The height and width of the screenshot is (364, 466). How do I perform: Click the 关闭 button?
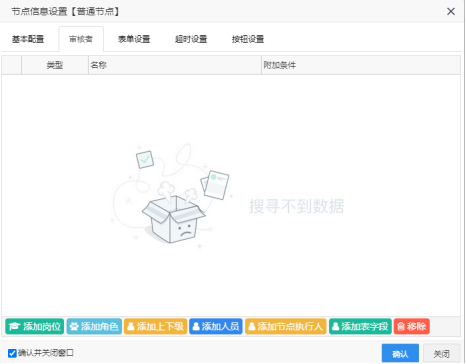click(442, 353)
